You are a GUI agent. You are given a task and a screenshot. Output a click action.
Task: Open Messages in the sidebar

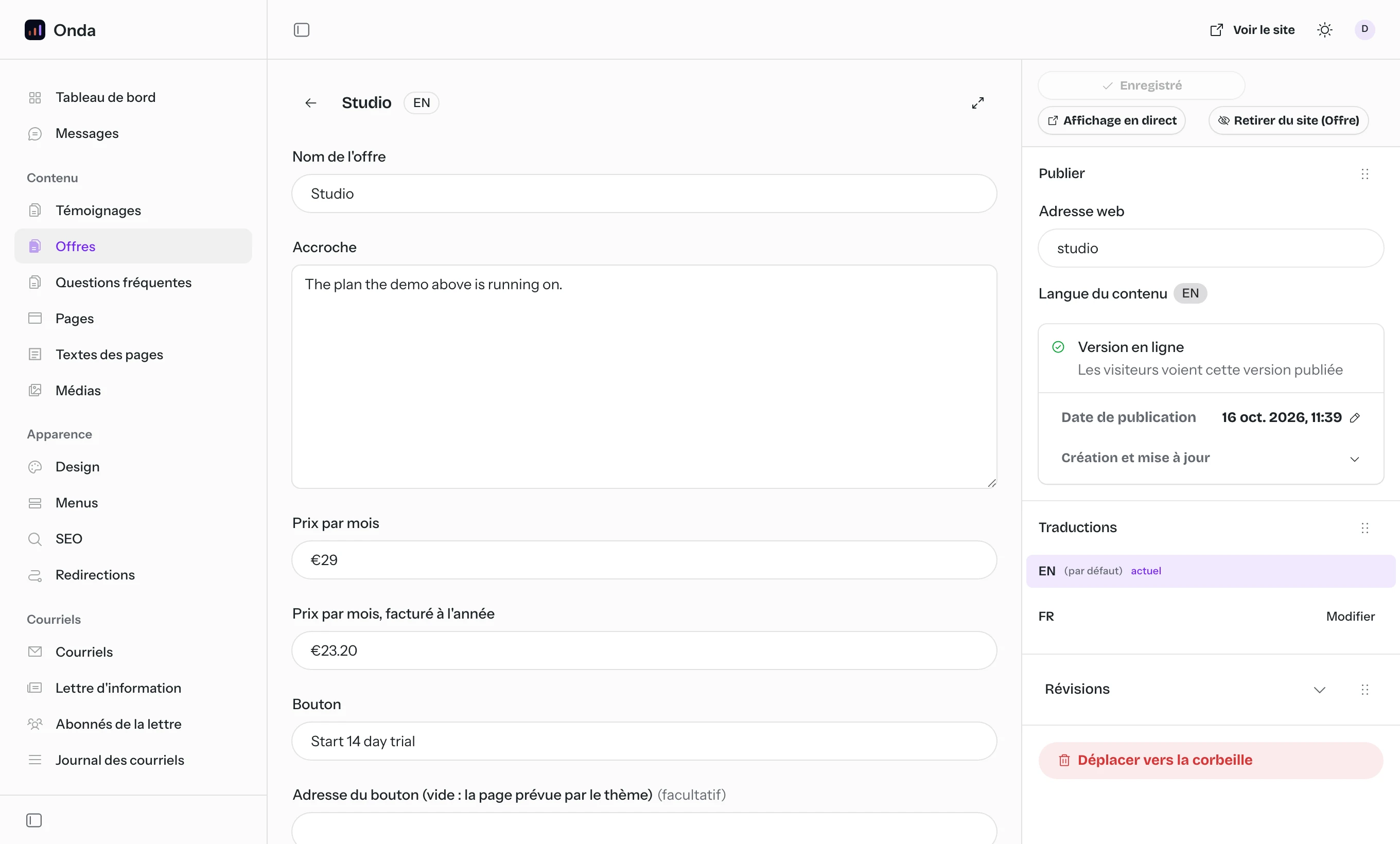pyautogui.click(x=133, y=133)
